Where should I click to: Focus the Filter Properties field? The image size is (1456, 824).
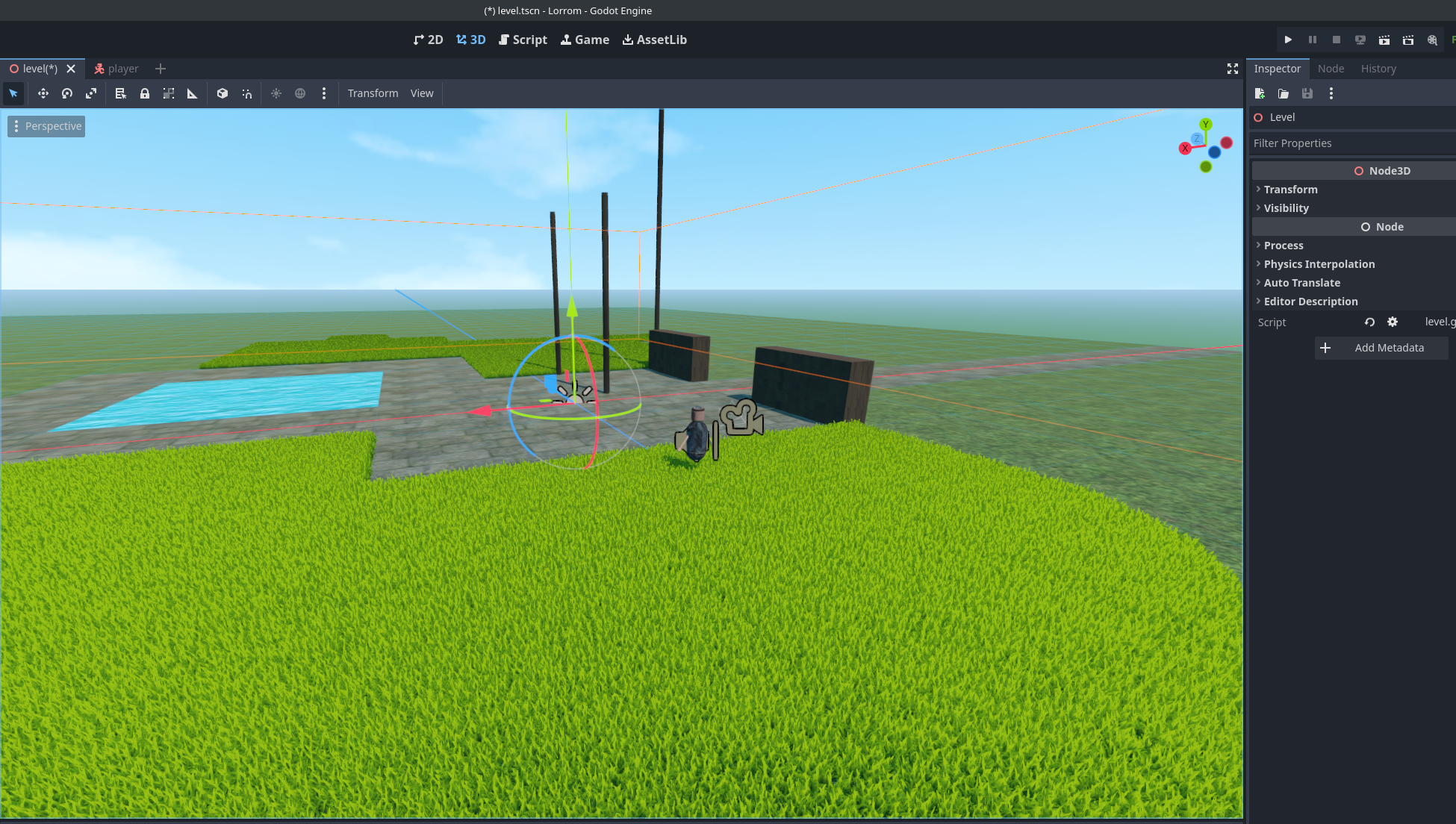coord(1352,143)
